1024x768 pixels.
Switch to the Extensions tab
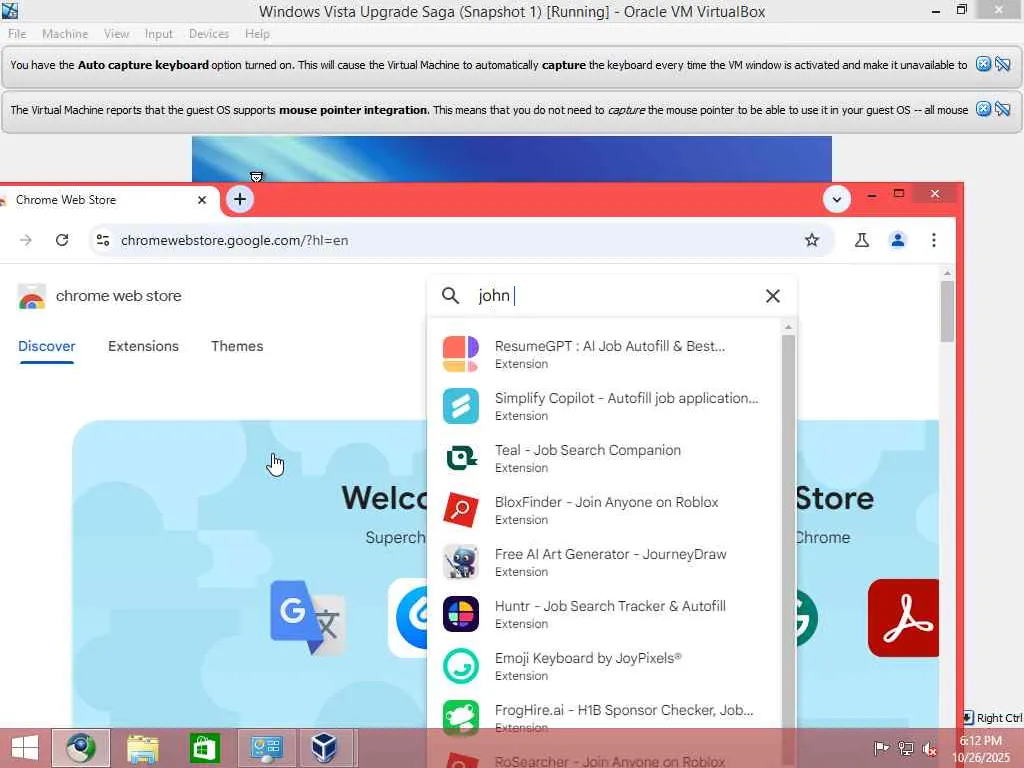[x=143, y=346]
